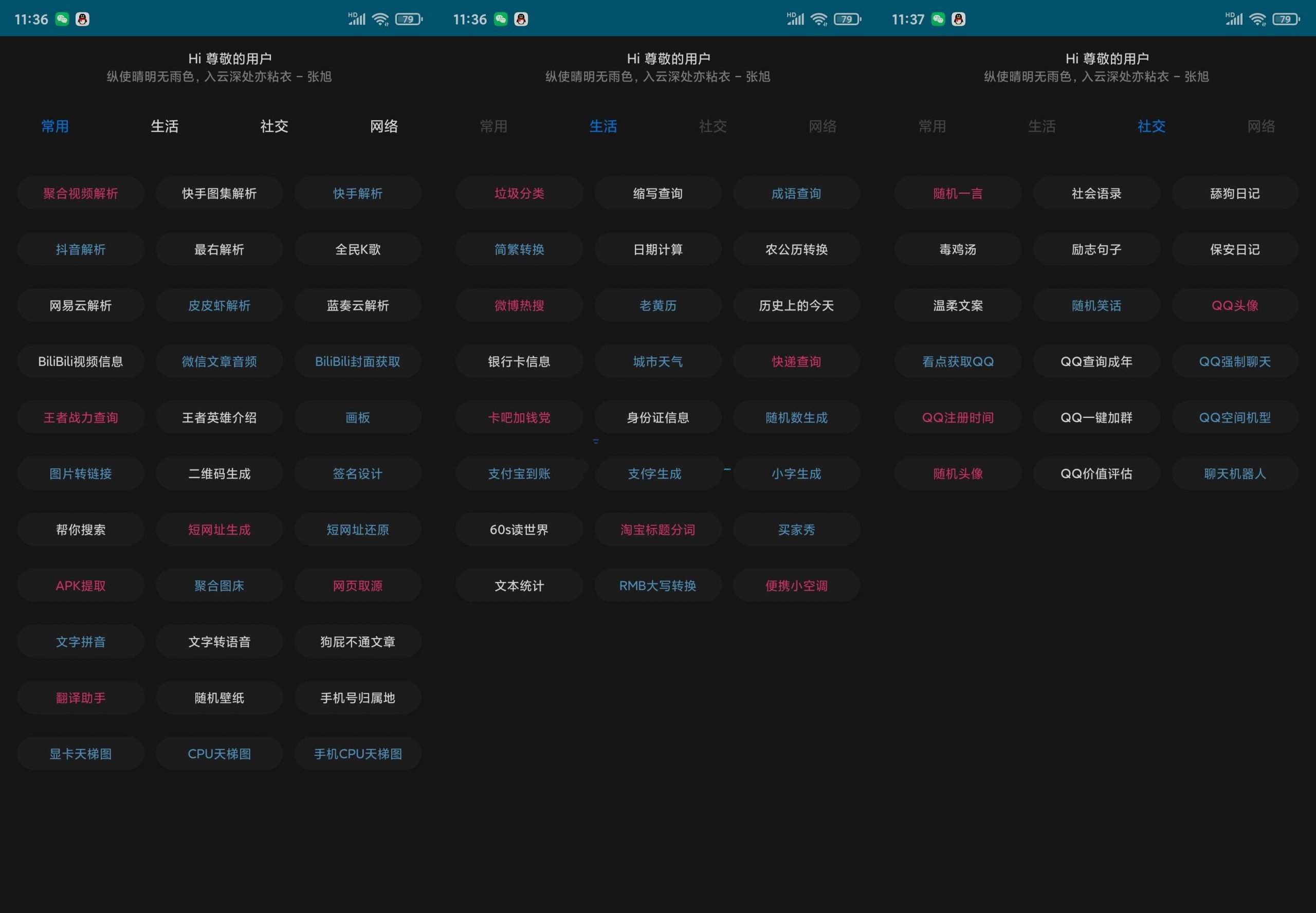
Task: Open 快递查询 tool
Action: tap(797, 361)
